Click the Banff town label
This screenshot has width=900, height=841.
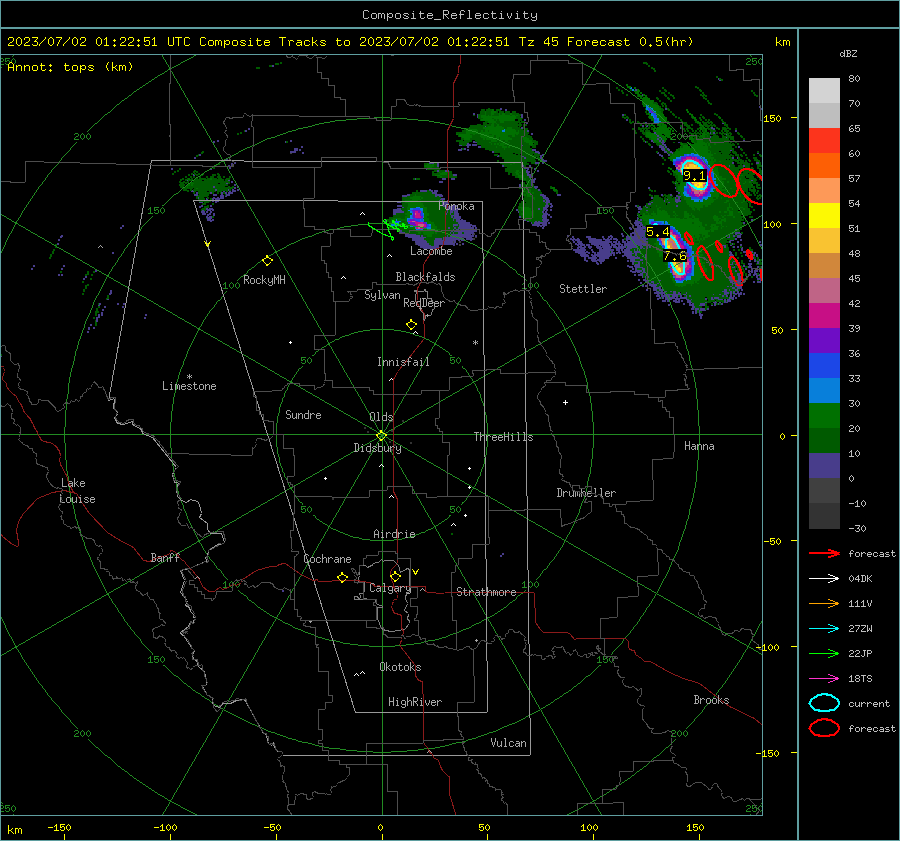click(165, 558)
